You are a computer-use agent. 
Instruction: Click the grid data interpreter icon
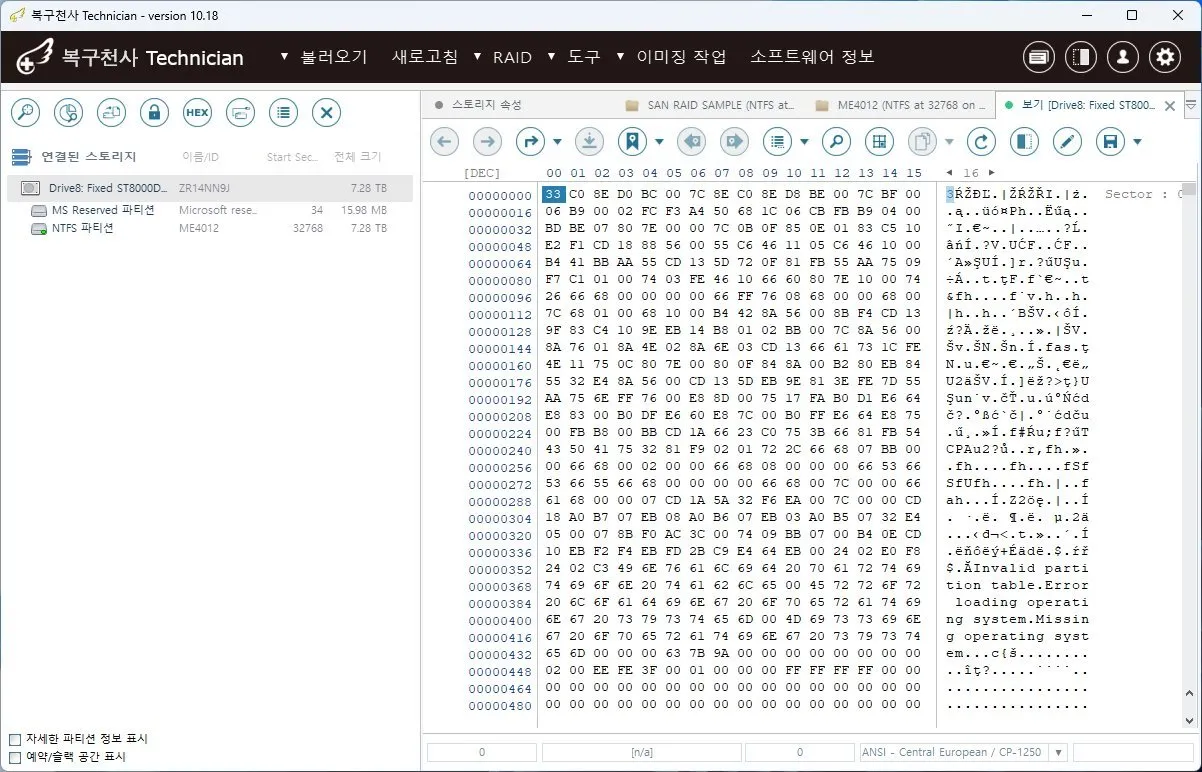tap(879, 142)
